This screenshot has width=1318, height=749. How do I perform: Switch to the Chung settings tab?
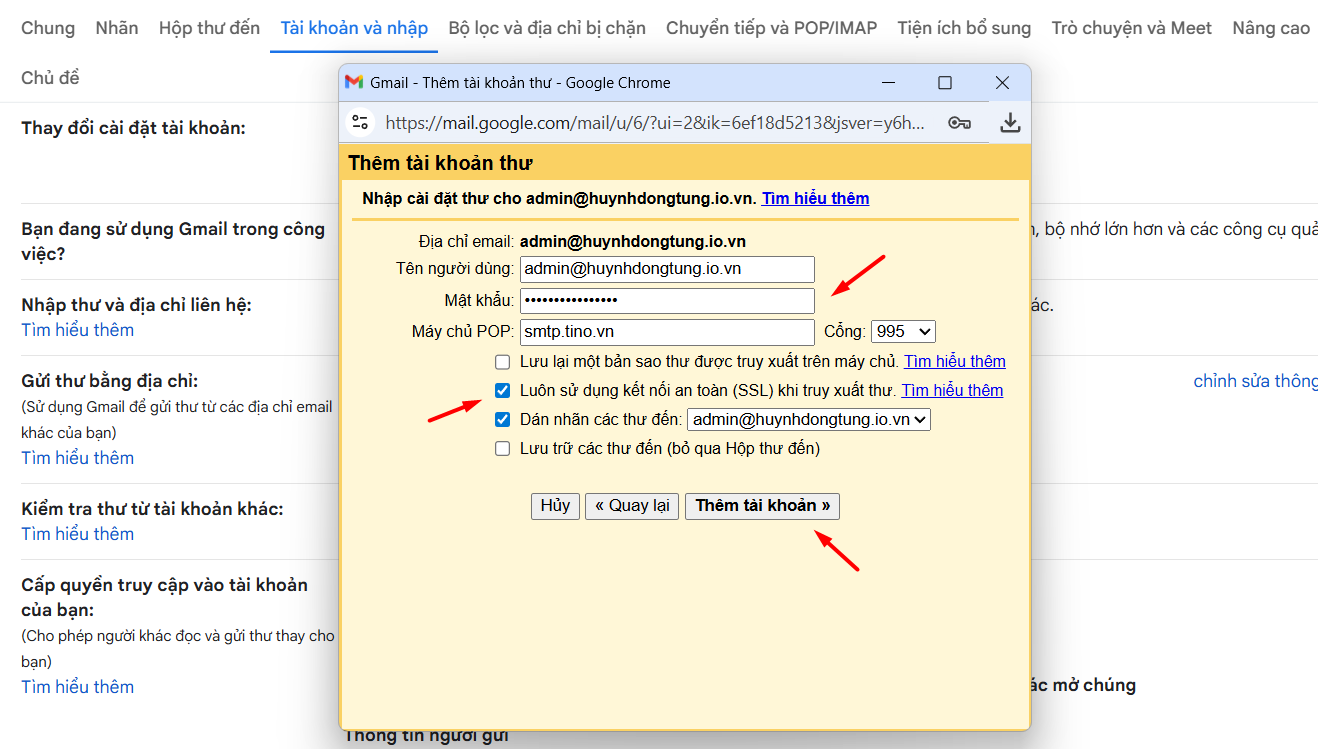point(48,28)
